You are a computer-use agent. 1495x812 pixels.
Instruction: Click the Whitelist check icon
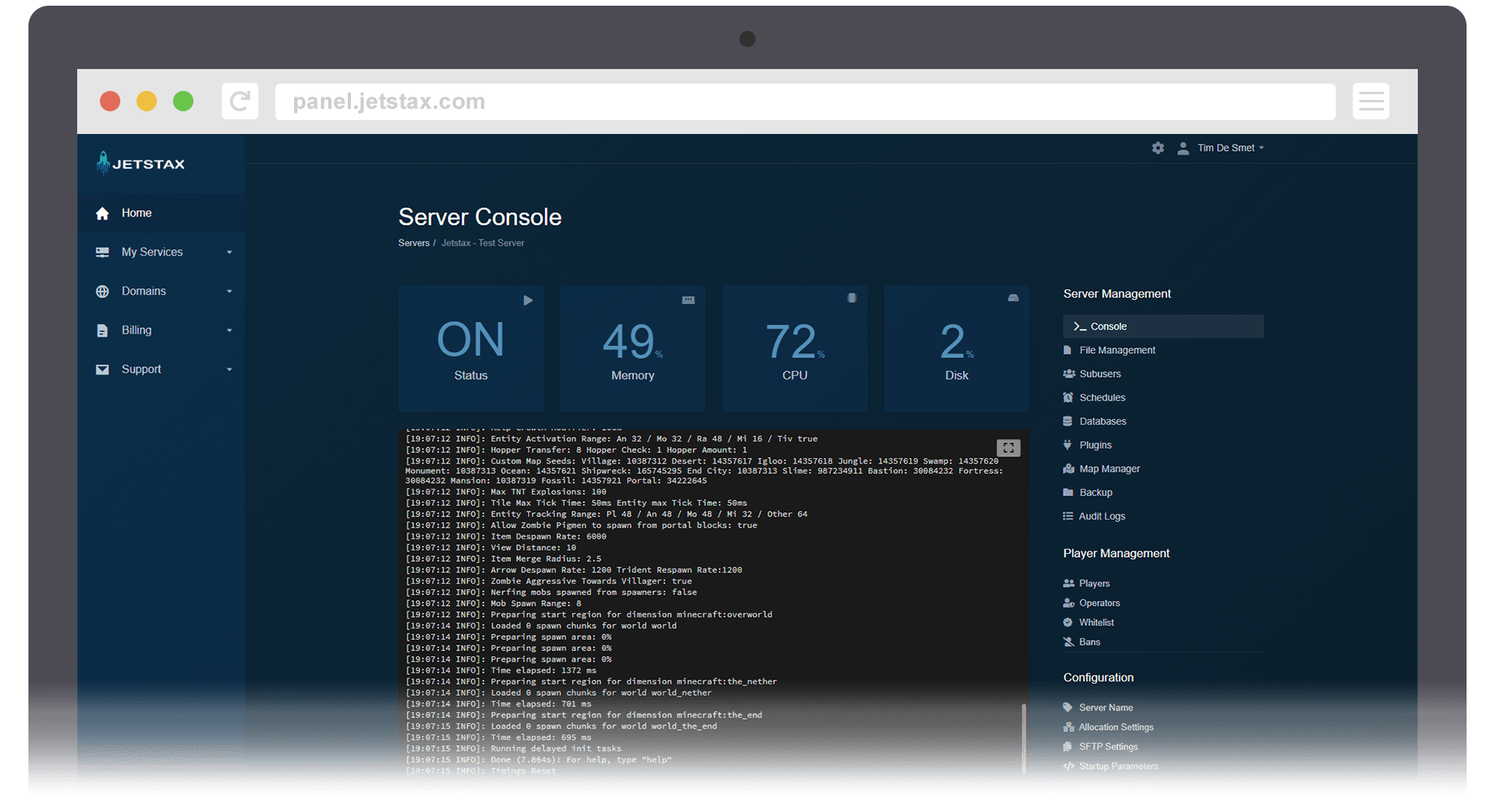click(1068, 622)
